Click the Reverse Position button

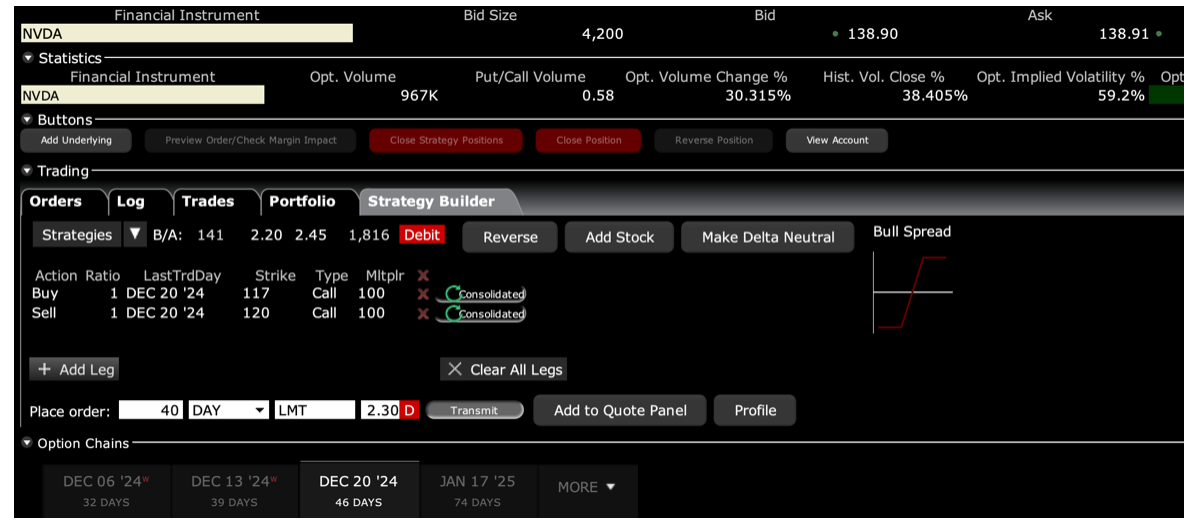pyautogui.click(x=714, y=140)
